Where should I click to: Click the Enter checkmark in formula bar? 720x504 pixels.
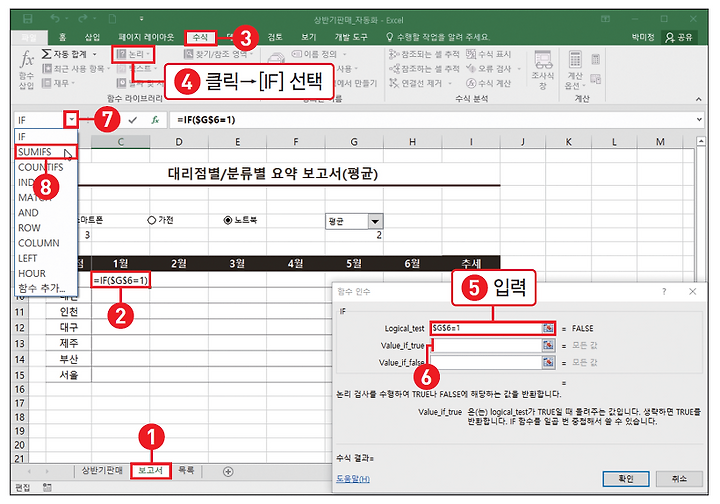[x=133, y=120]
